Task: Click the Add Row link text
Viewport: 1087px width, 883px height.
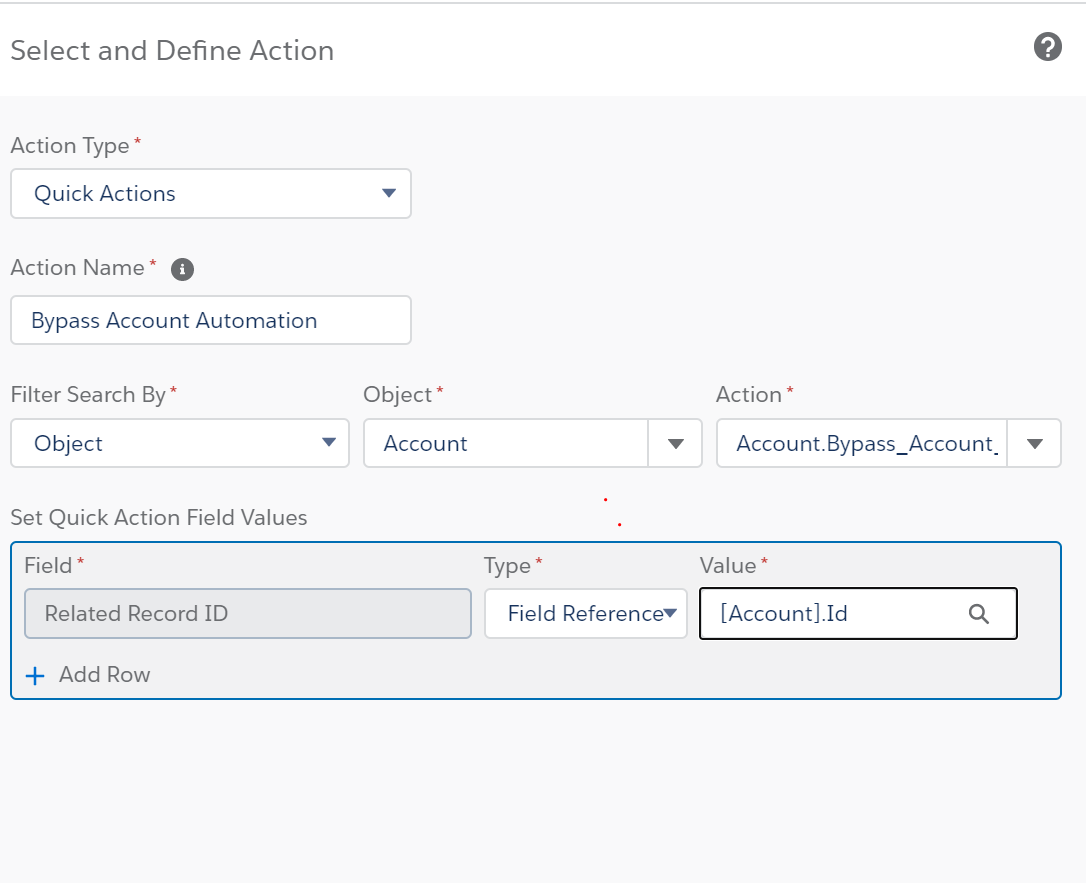Action: (x=104, y=675)
